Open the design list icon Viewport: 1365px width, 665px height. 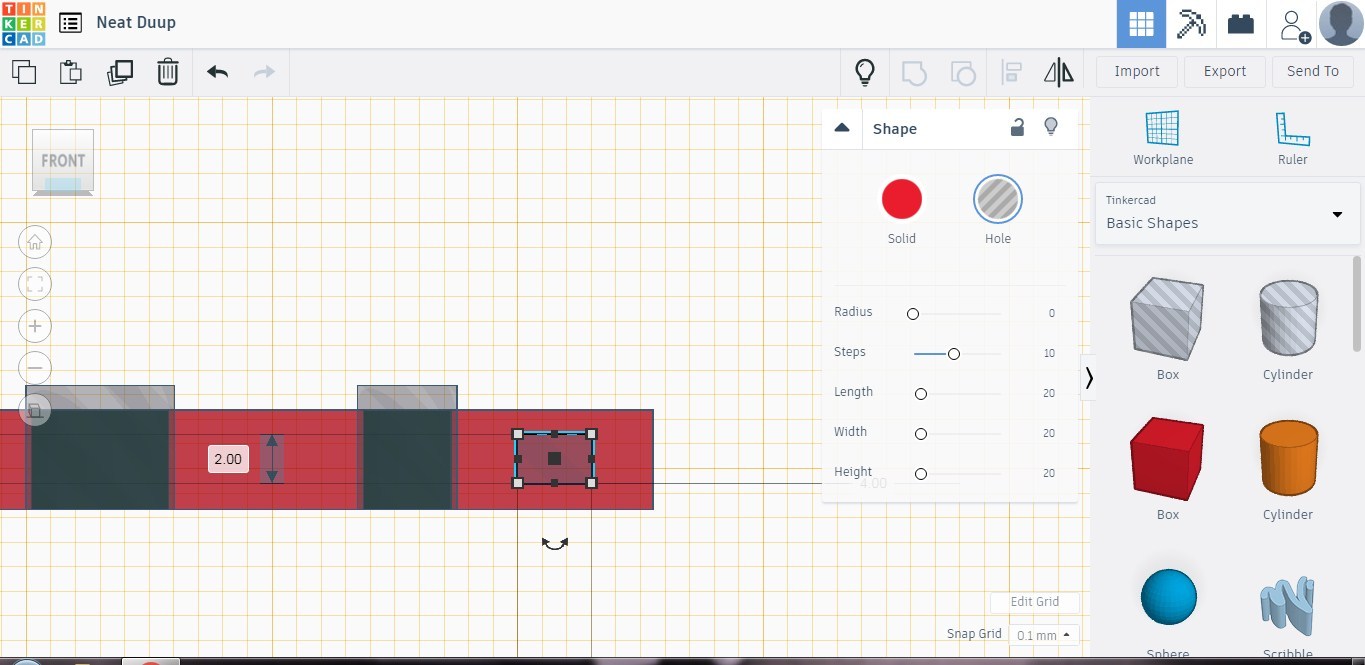tap(70, 23)
